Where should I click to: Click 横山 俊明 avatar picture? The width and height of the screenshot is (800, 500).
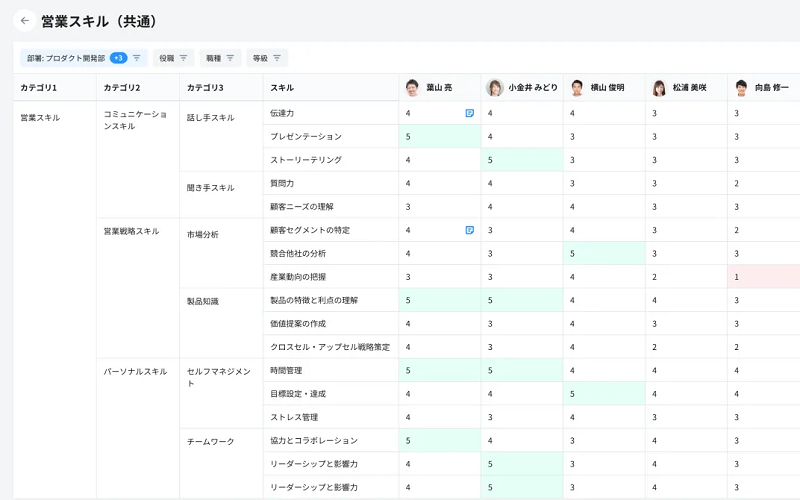coord(576,88)
